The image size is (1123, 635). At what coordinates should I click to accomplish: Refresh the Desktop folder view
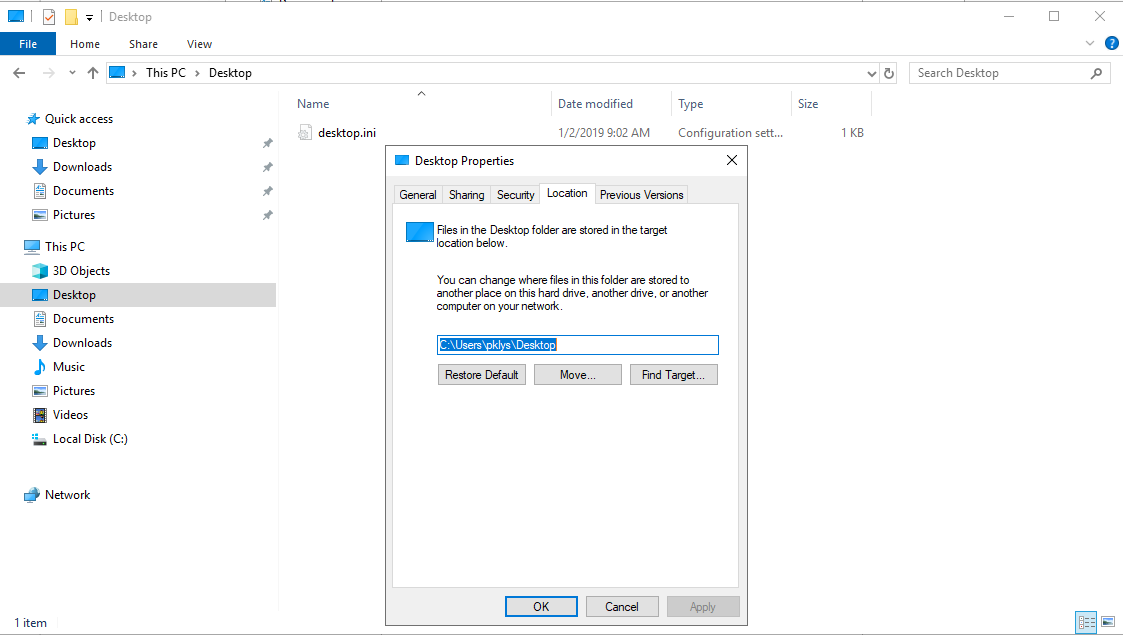point(889,72)
